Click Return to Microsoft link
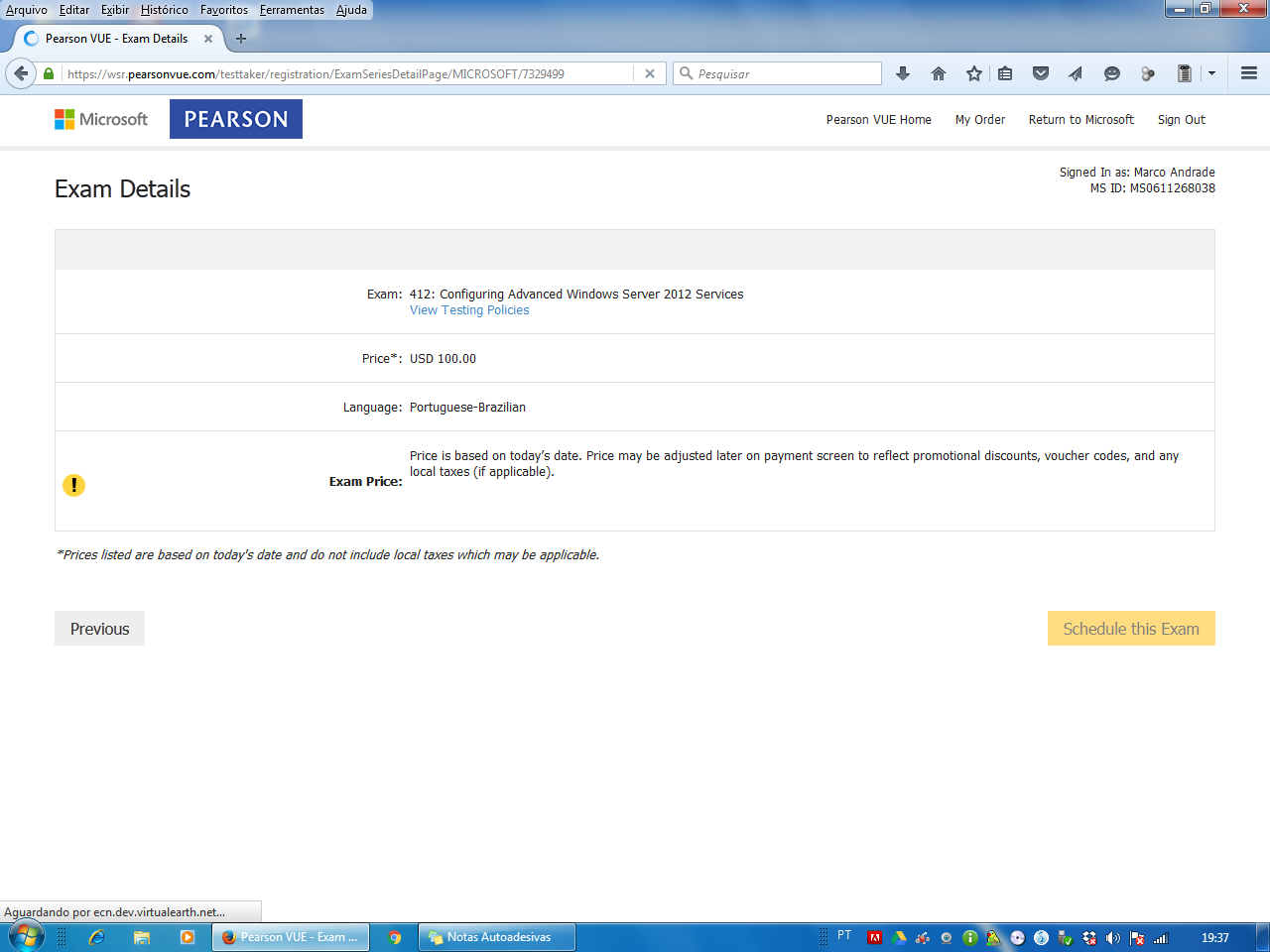 tap(1081, 119)
